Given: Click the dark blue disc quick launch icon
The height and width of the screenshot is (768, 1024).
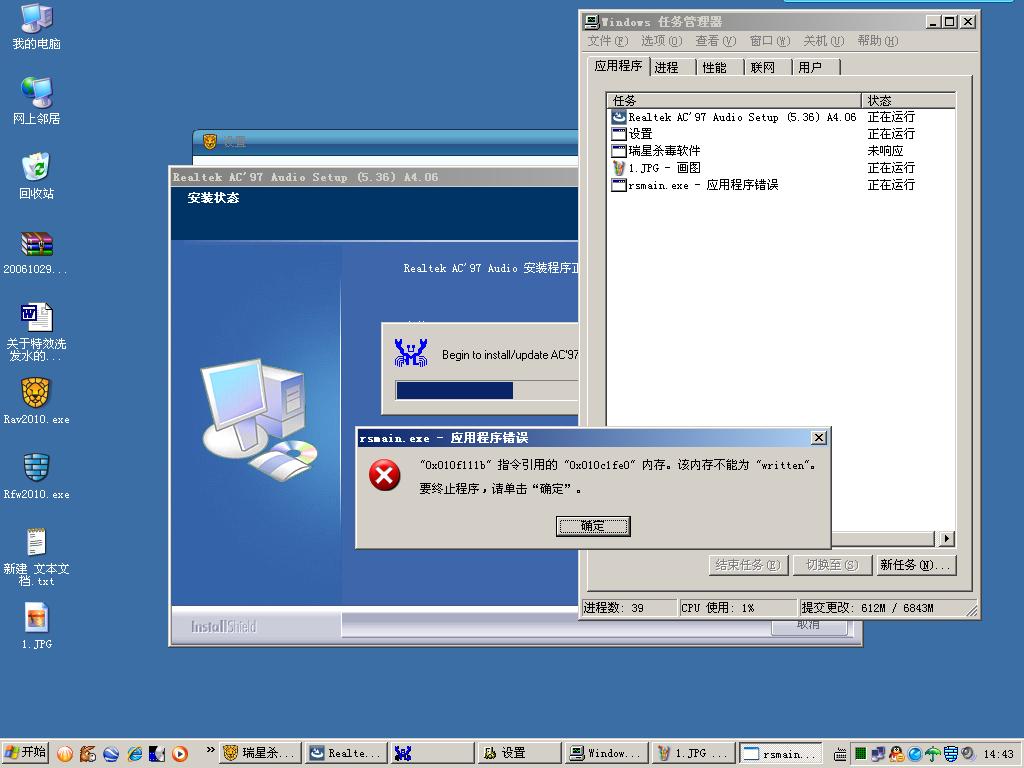Looking at the screenshot, I should 157,754.
